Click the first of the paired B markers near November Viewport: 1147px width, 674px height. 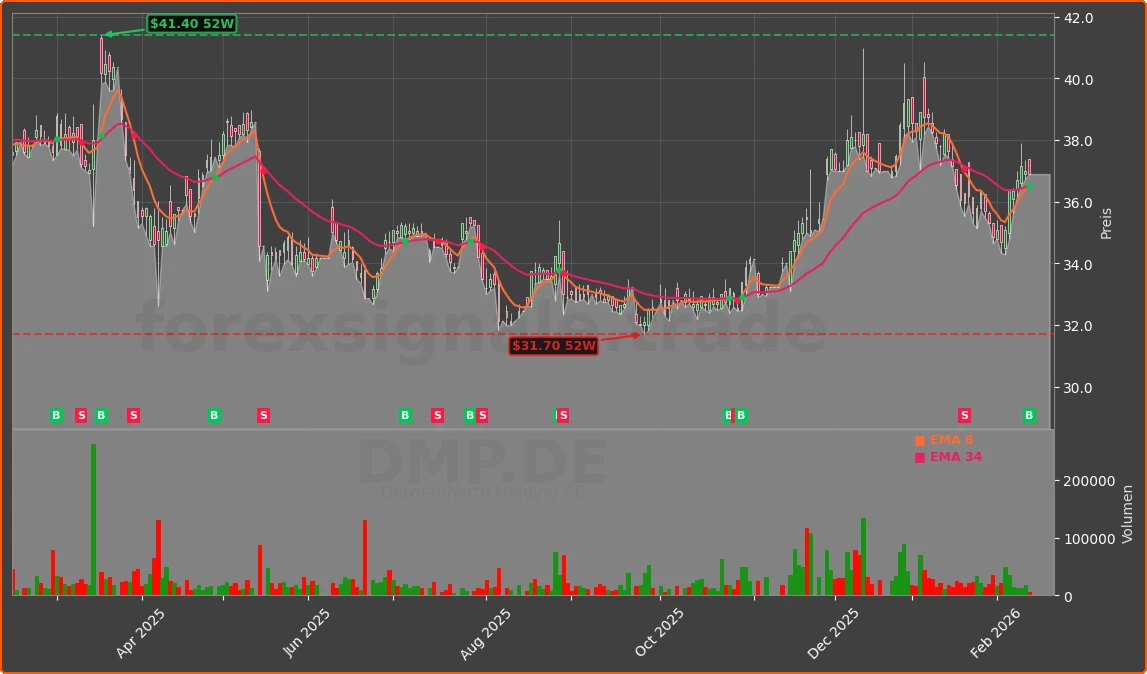tap(728, 415)
